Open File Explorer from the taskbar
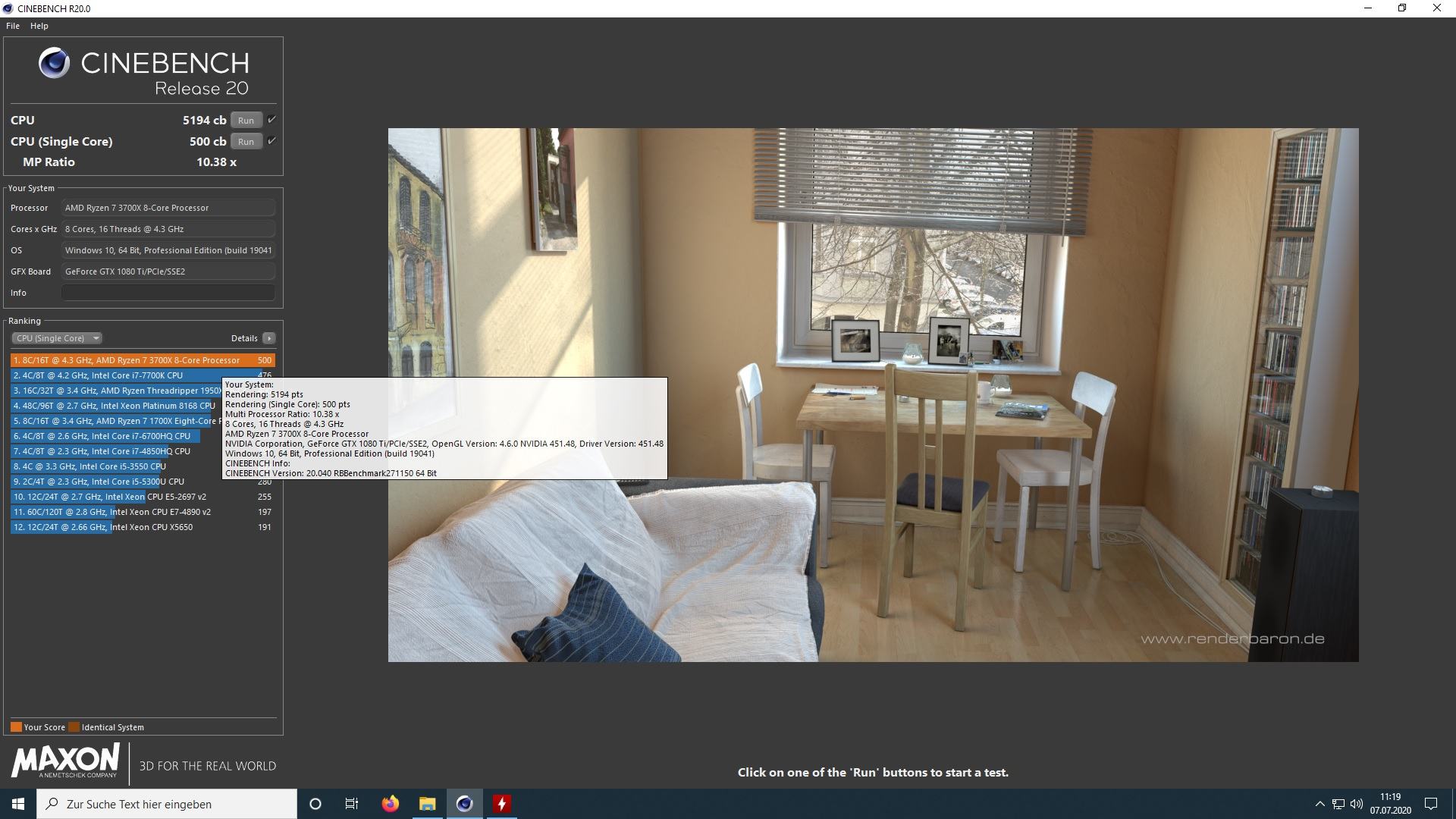The image size is (1456, 819). coord(427,804)
